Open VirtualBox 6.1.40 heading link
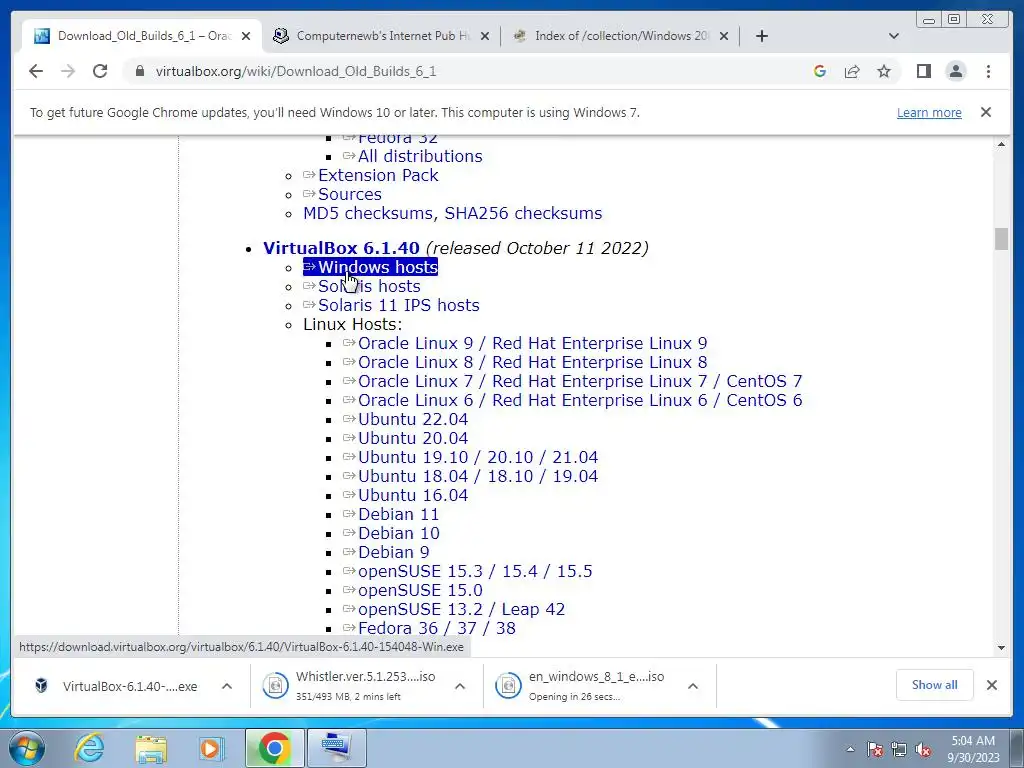Screen dimensions: 1024x768 point(341,248)
